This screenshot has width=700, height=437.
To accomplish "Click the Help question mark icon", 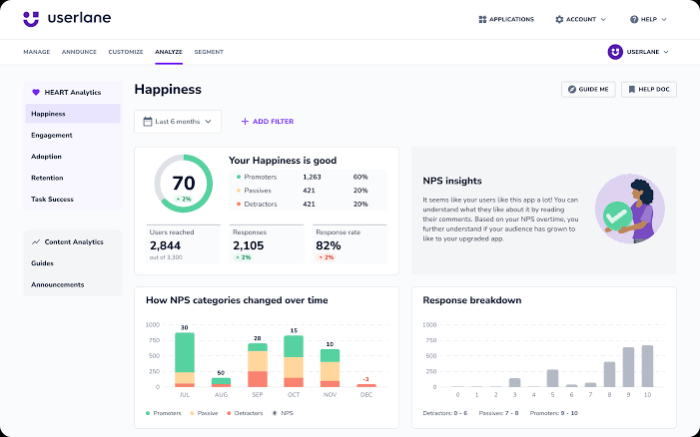I will 634,19.
